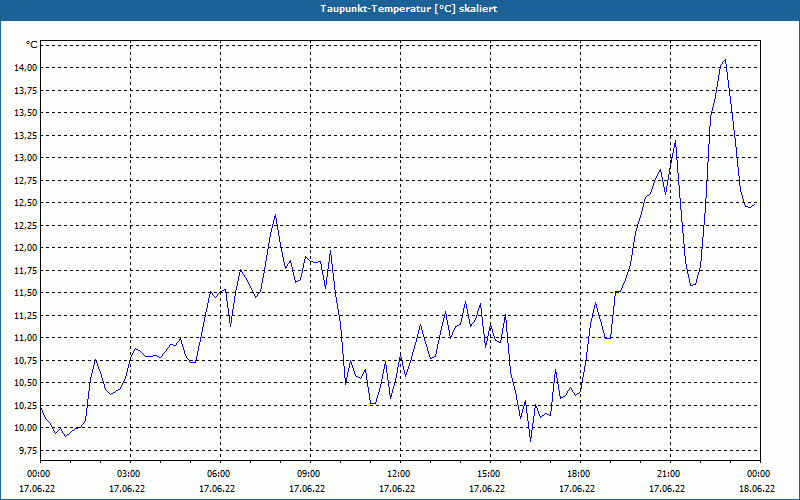Viewport: 800px width, 500px height.
Task: Select the 06:00 time label
Action: click(x=220, y=474)
